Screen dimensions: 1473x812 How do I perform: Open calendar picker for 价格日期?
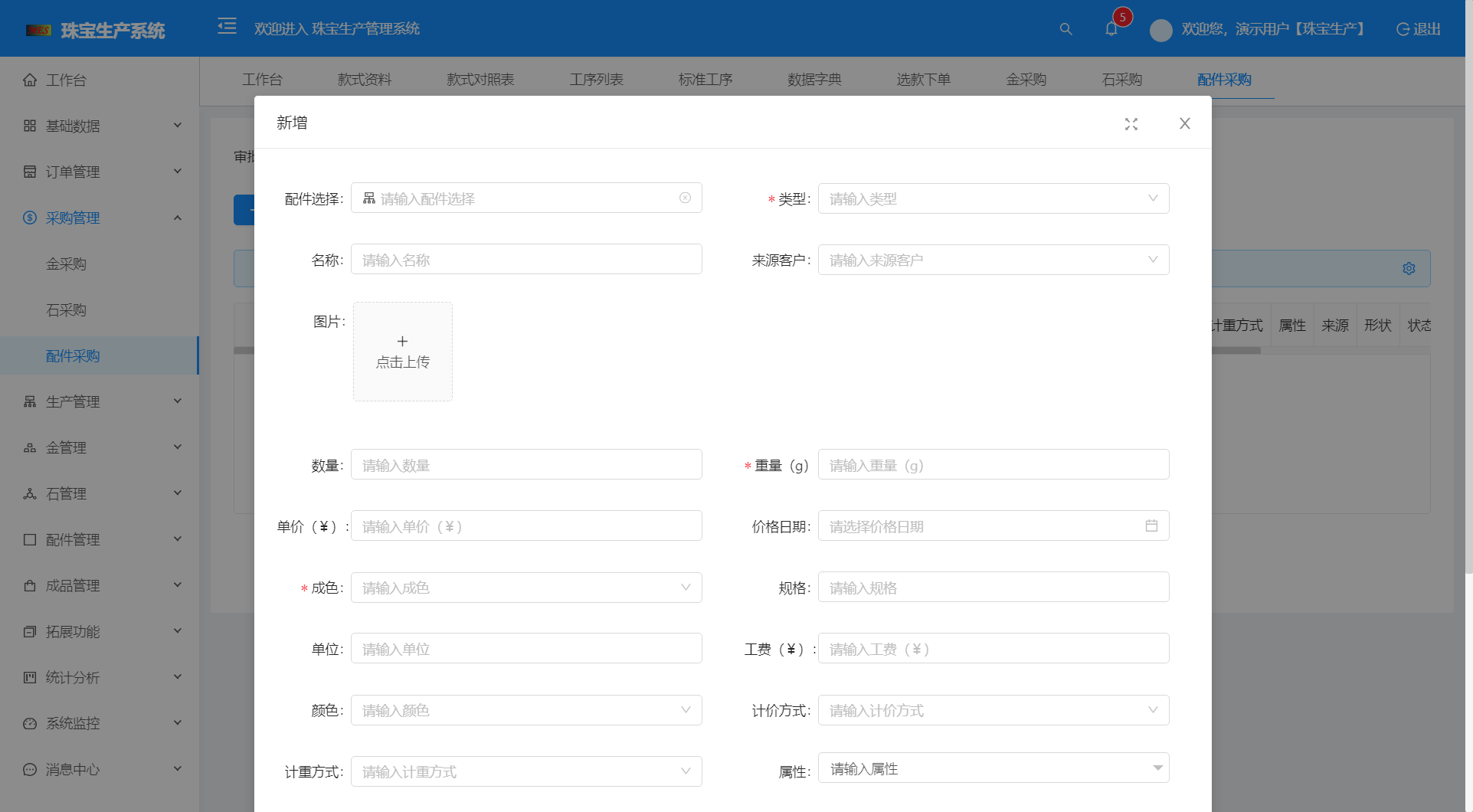1151,526
